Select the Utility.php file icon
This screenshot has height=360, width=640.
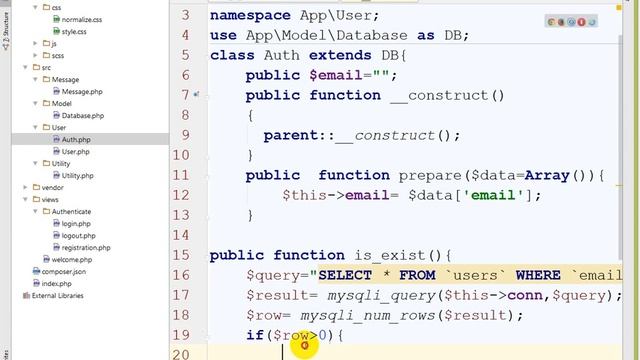pos(56,175)
